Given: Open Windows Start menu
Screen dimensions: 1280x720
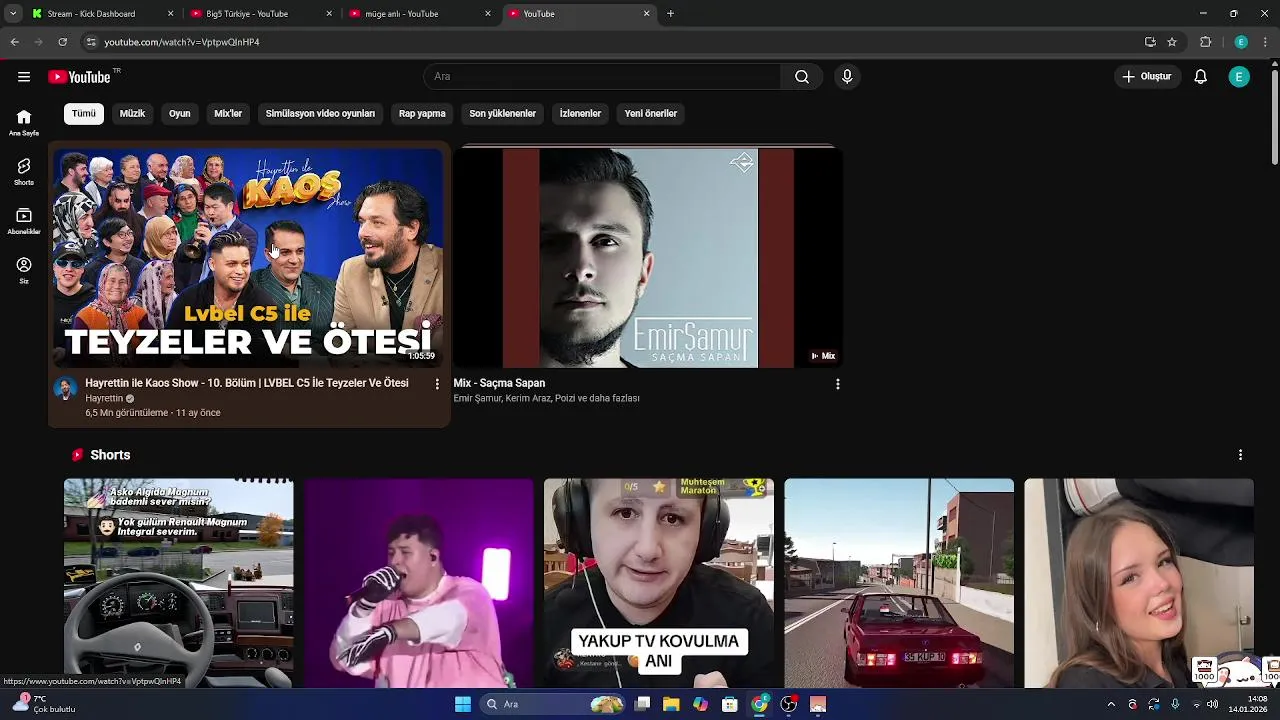Looking at the screenshot, I should point(463,704).
